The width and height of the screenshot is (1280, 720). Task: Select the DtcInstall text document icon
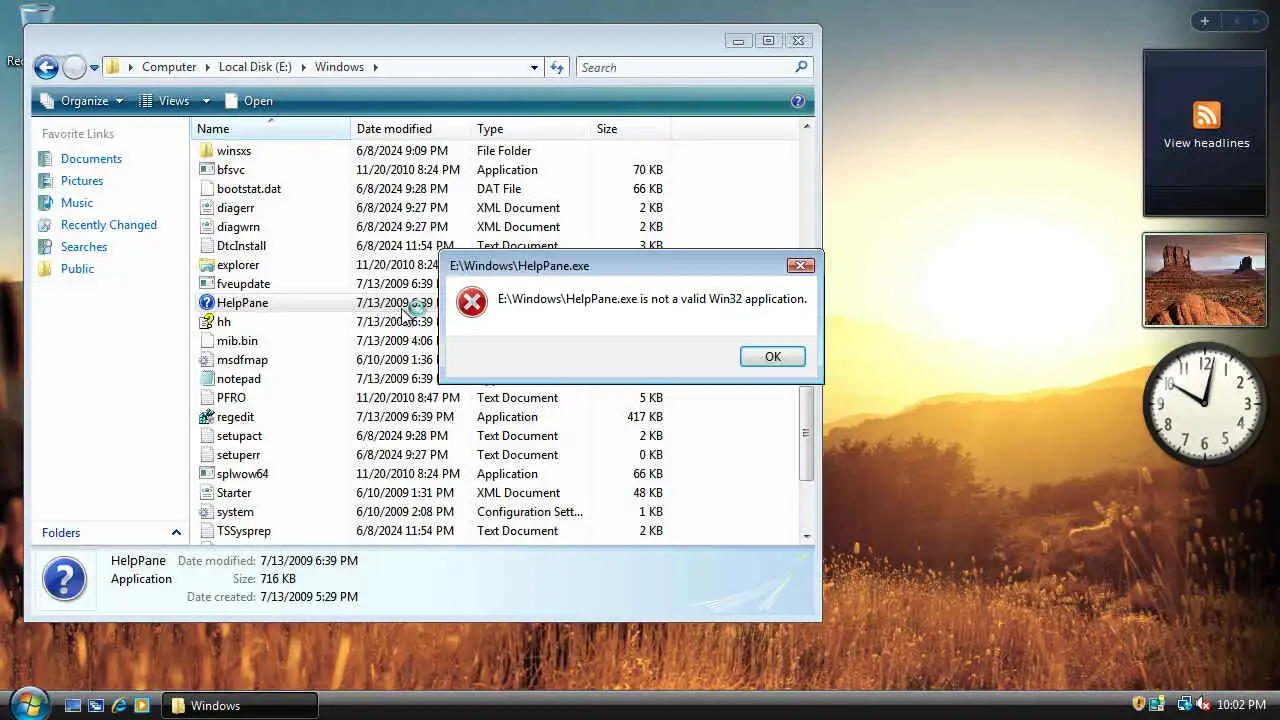coord(207,246)
